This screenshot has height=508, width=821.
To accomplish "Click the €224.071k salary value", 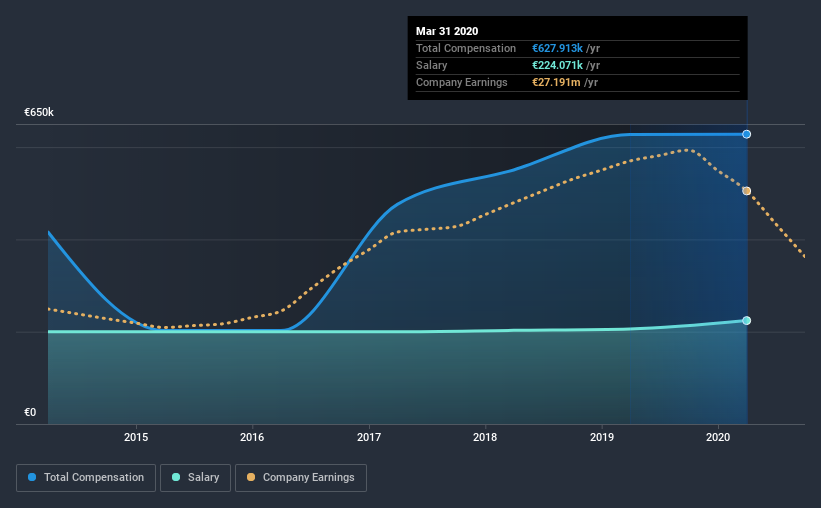I will [x=558, y=65].
